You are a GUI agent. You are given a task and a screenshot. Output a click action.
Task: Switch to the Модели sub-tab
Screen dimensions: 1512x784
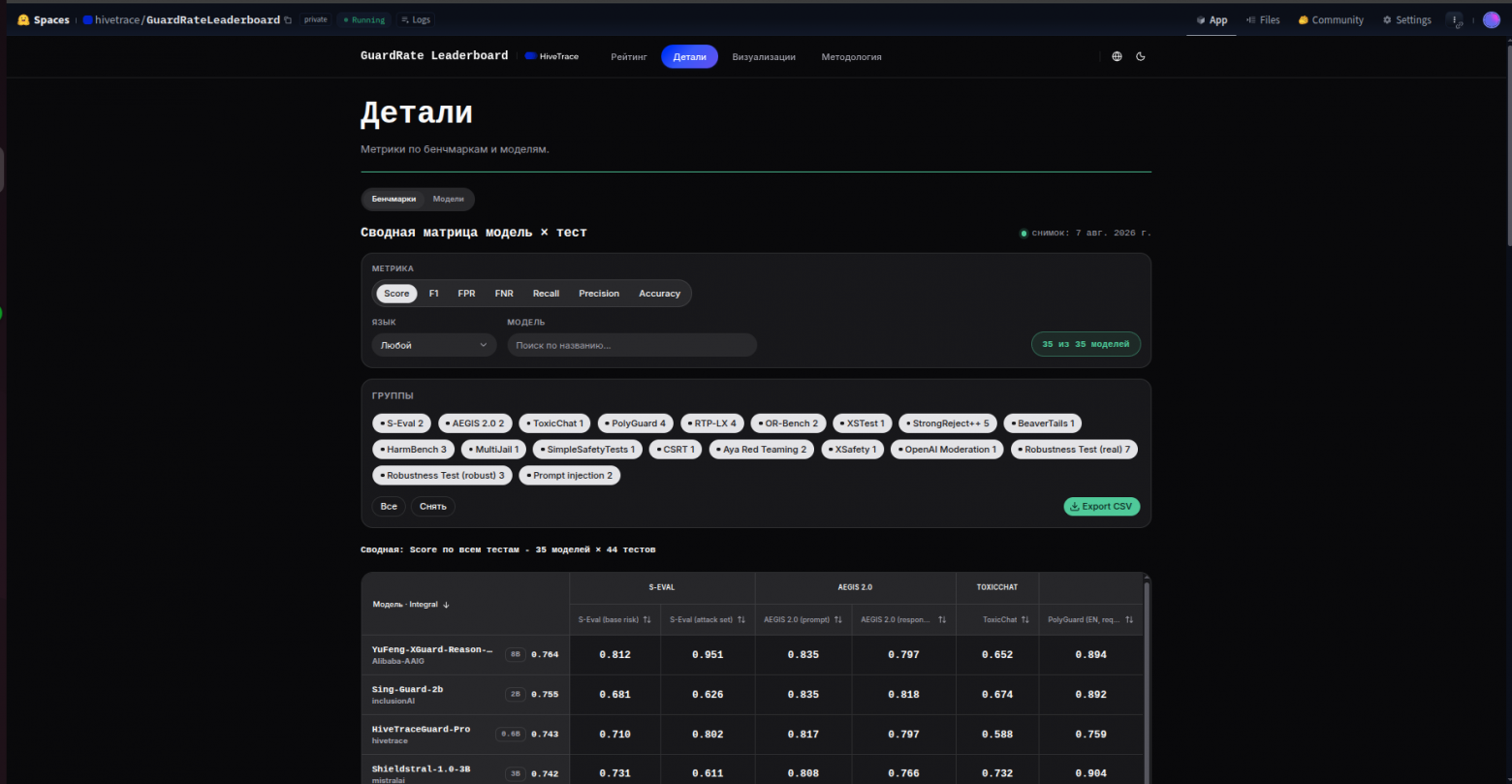[449, 199]
